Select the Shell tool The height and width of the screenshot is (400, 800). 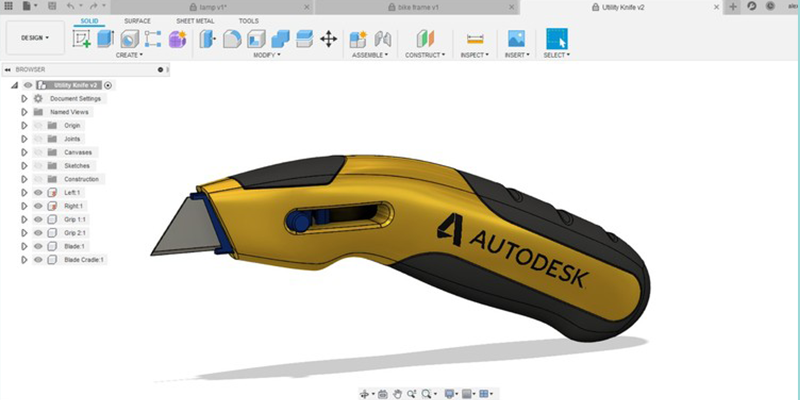tap(256, 39)
